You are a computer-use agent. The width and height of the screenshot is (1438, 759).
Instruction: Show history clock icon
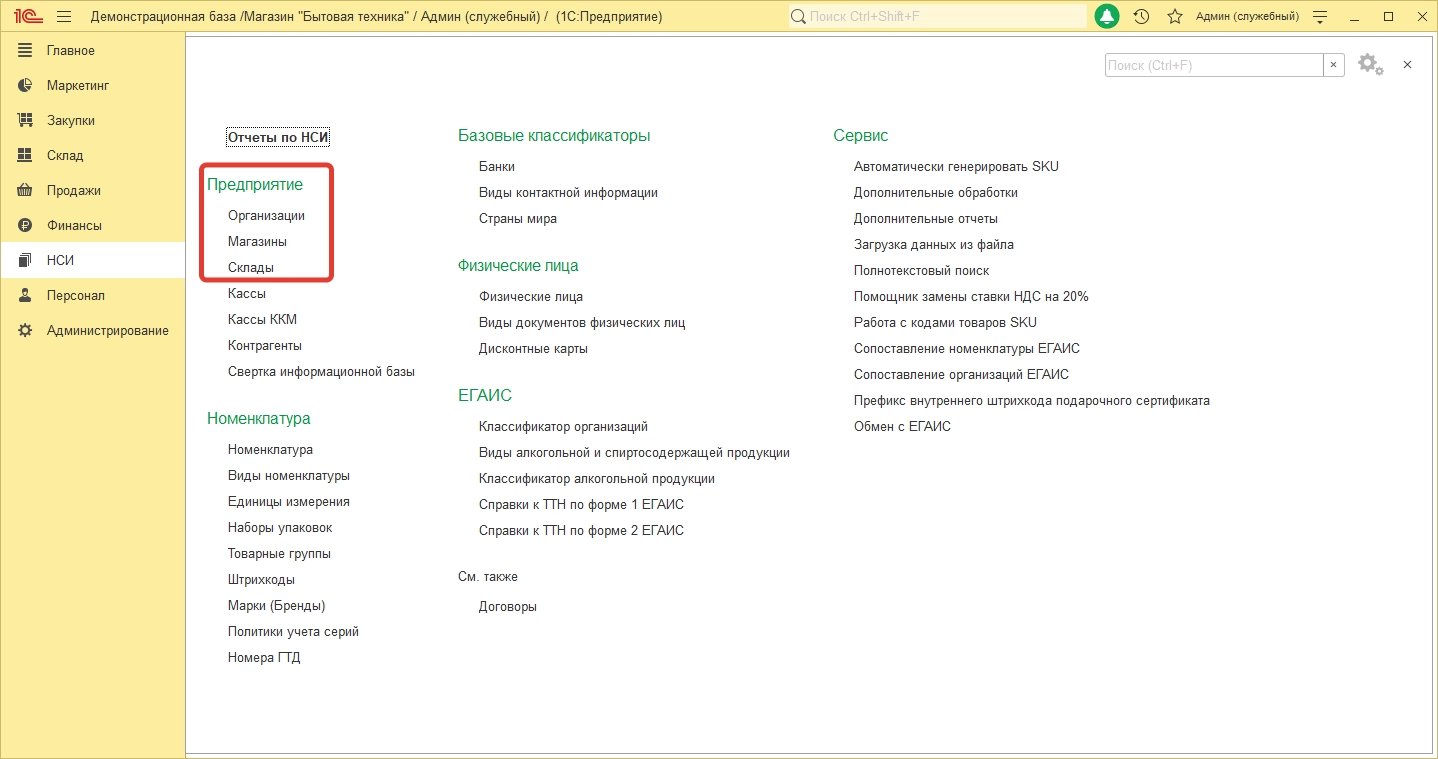[x=1142, y=17]
